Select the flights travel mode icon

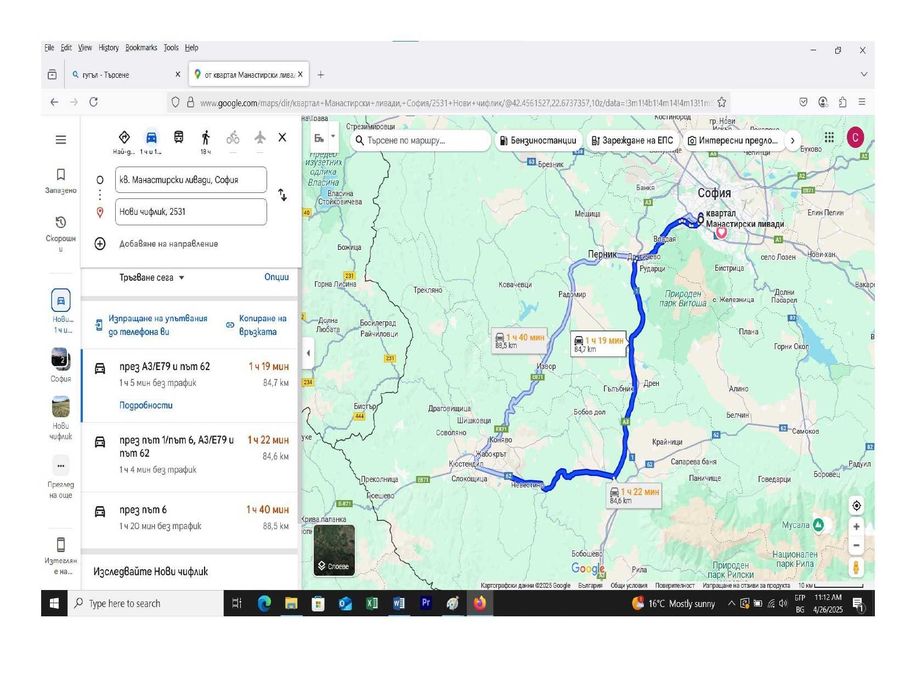pos(260,137)
